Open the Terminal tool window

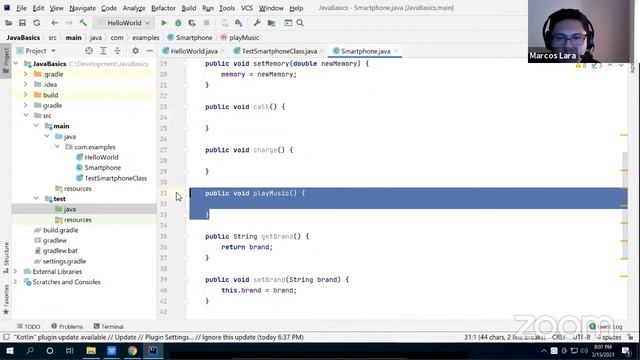coord(109,327)
